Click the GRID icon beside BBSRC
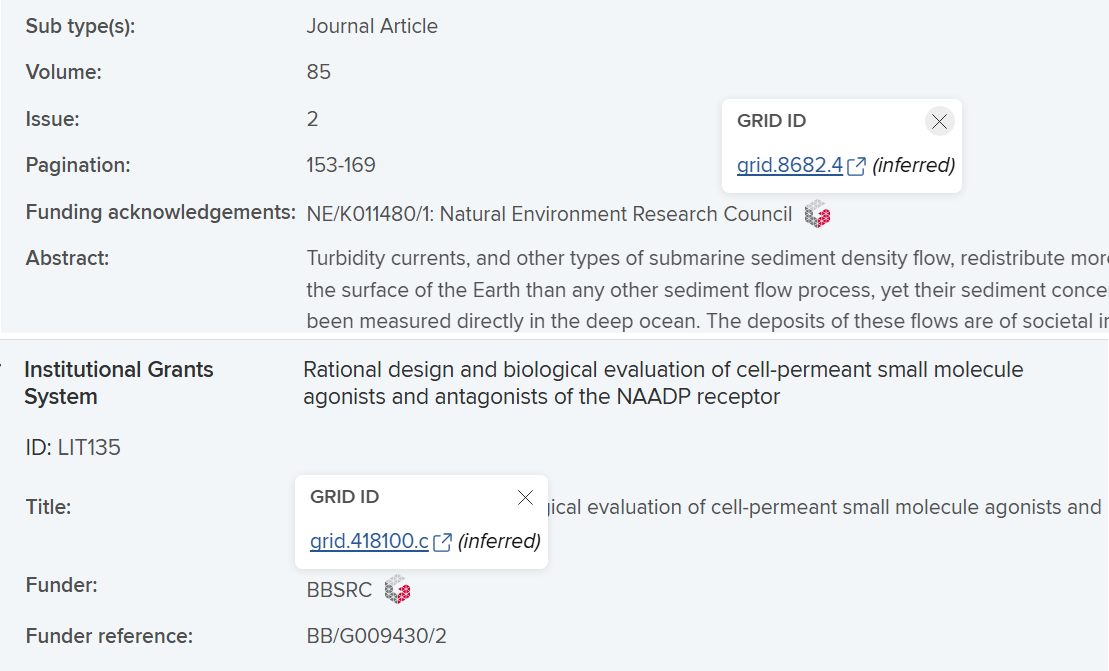 click(398, 590)
